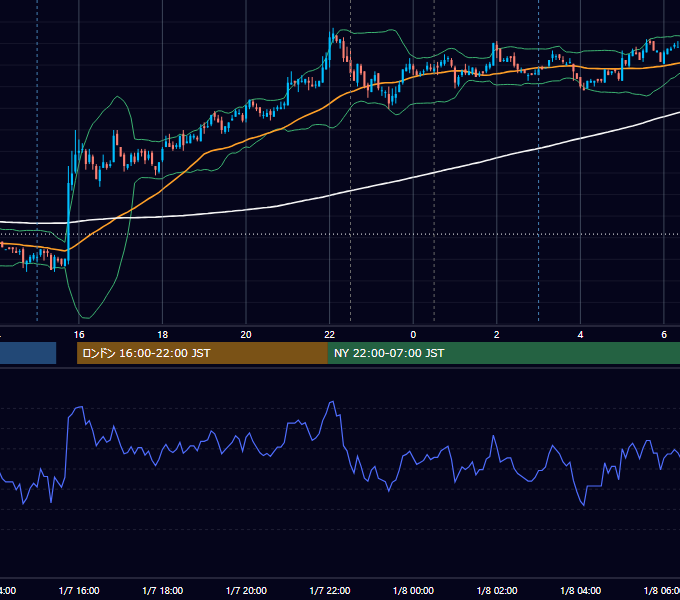Click the ロンドン 16:00-22:00 JST session bar

point(202,353)
